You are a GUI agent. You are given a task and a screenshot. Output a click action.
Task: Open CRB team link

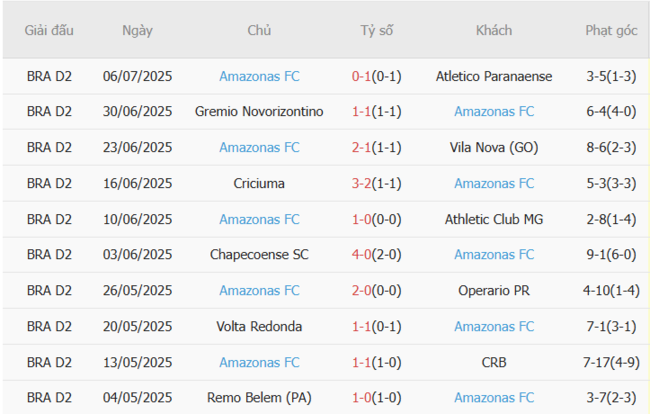tap(494, 363)
